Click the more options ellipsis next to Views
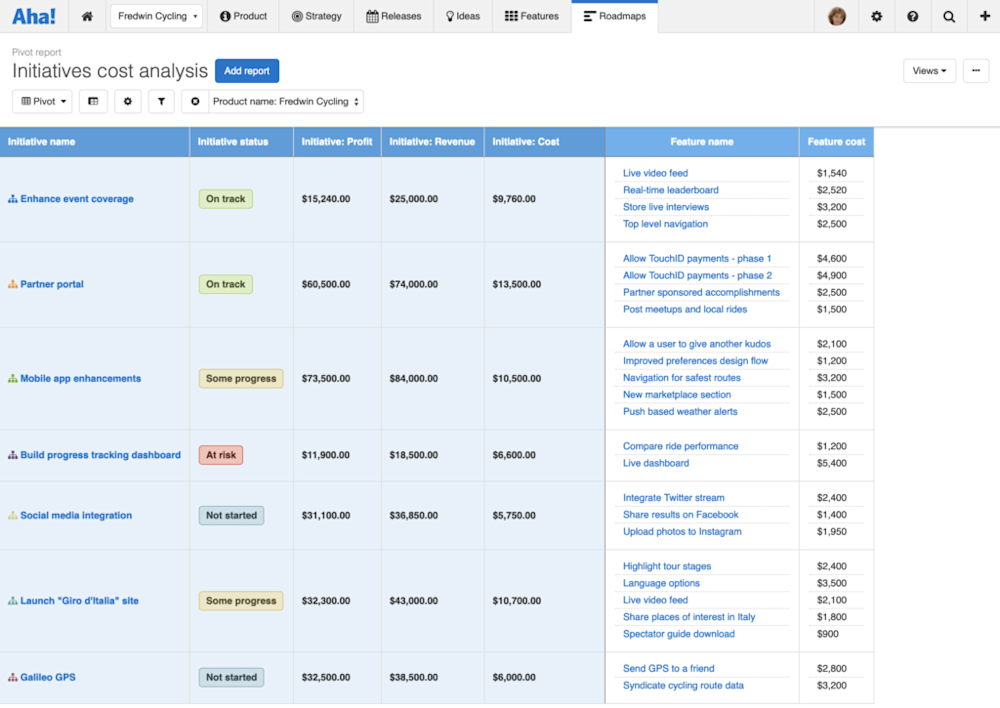Viewport: 1000px width, 708px height. [x=975, y=70]
